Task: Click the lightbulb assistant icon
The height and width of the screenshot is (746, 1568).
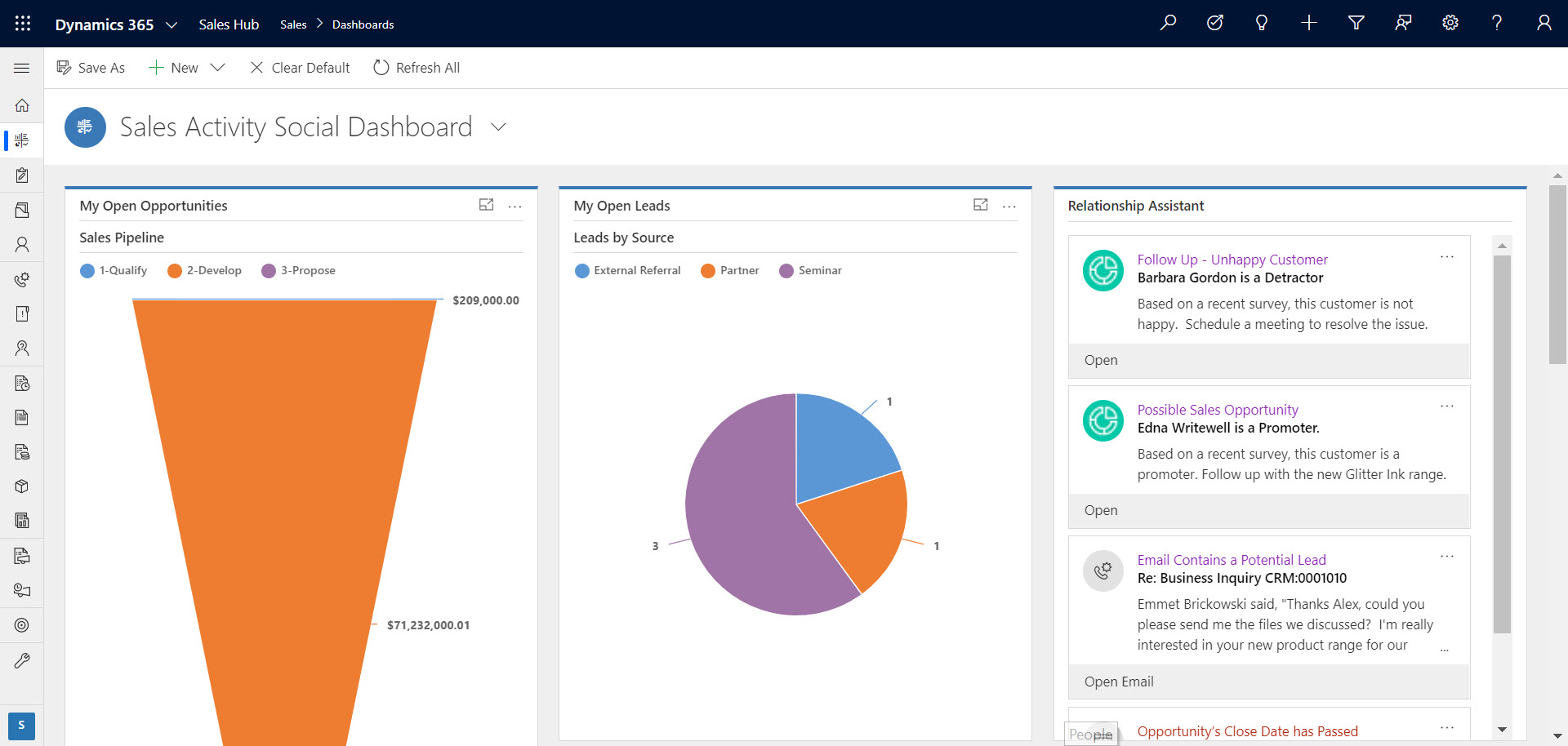Action: click(1262, 23)
